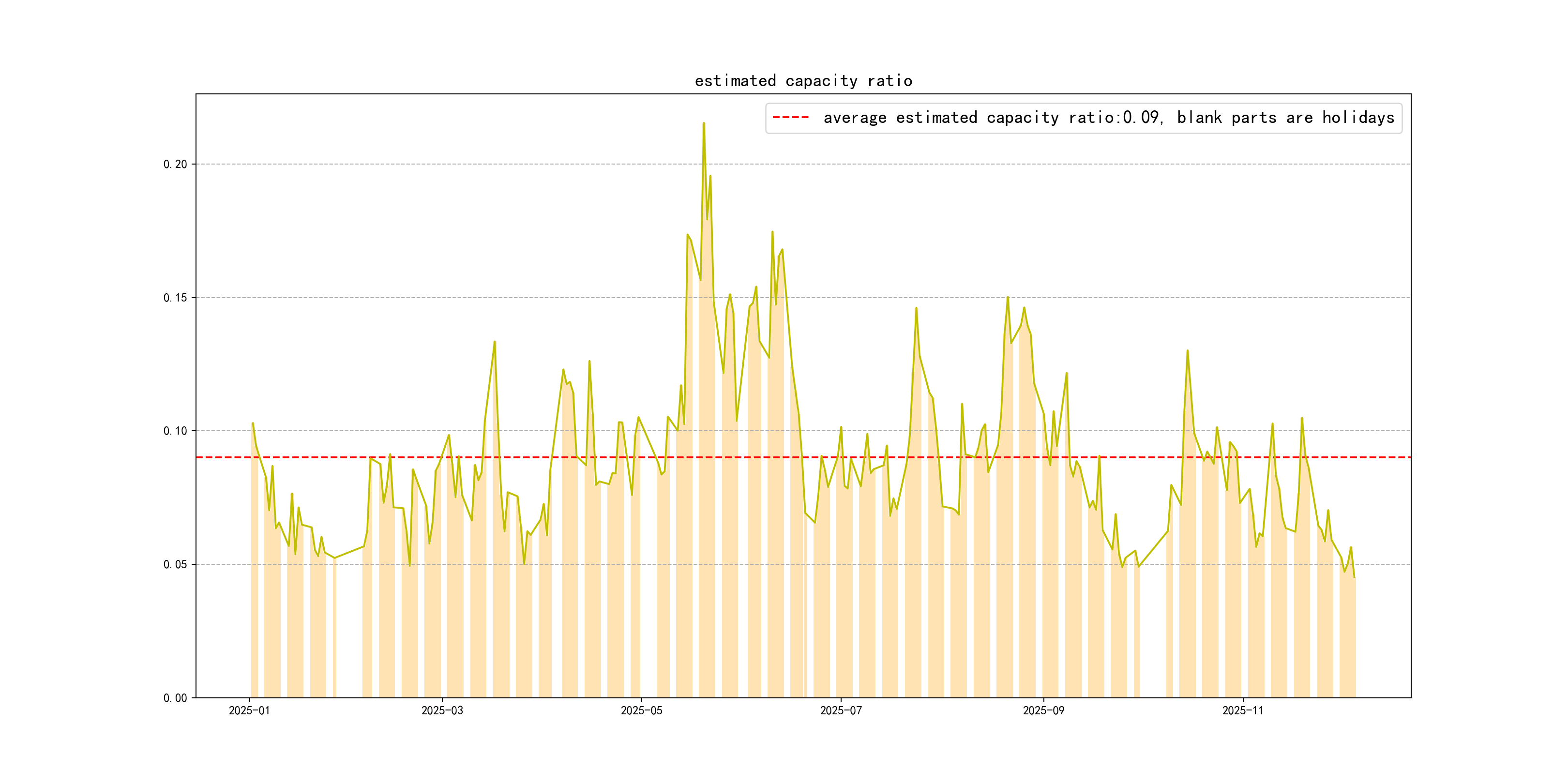Screen dimensions: 1568x784
Task: Click the 2025-01 x-axis label
Action: (249, 710)
